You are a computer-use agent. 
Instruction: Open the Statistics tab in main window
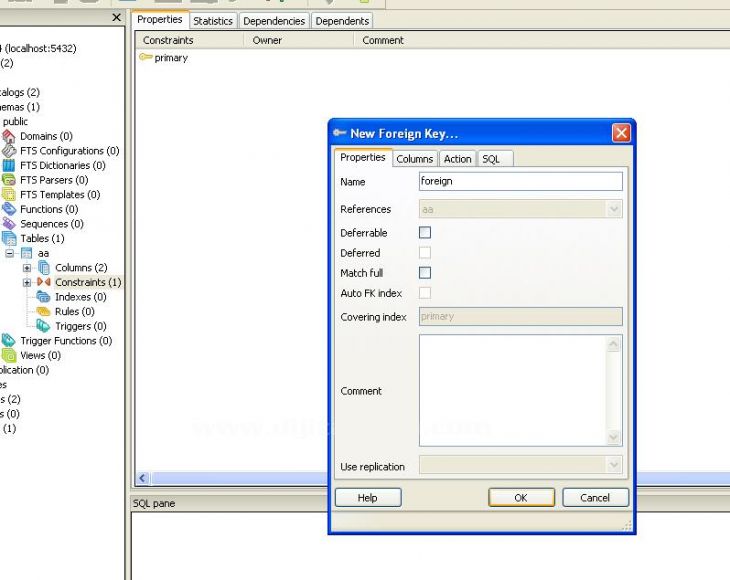coord(213,21)
